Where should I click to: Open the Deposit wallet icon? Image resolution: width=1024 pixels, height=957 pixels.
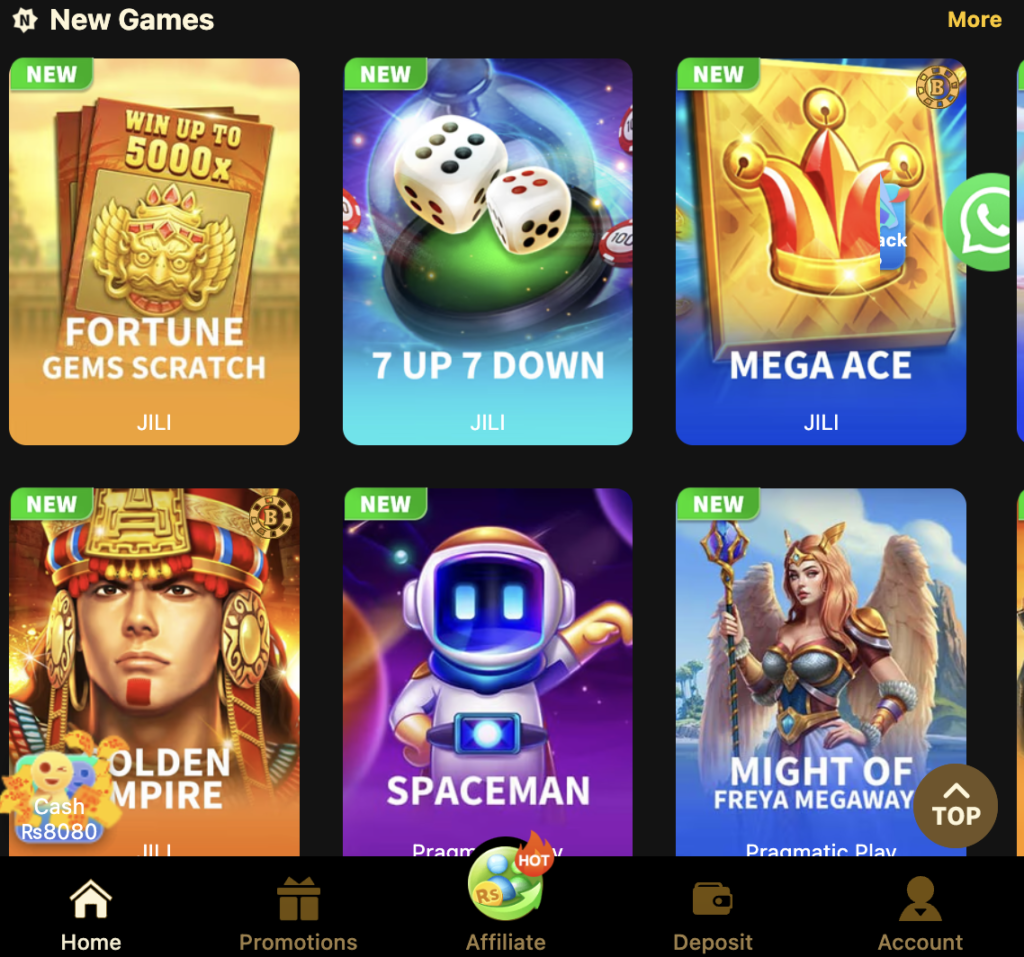tap(712, 900)
